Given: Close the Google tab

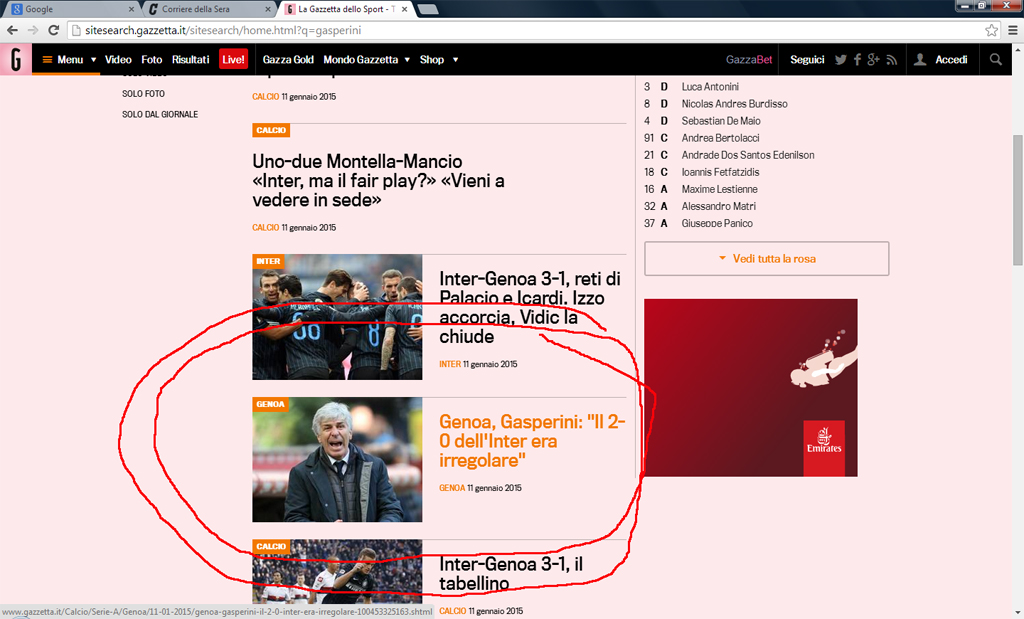Looking at the screenshot, I should (131, 9).
